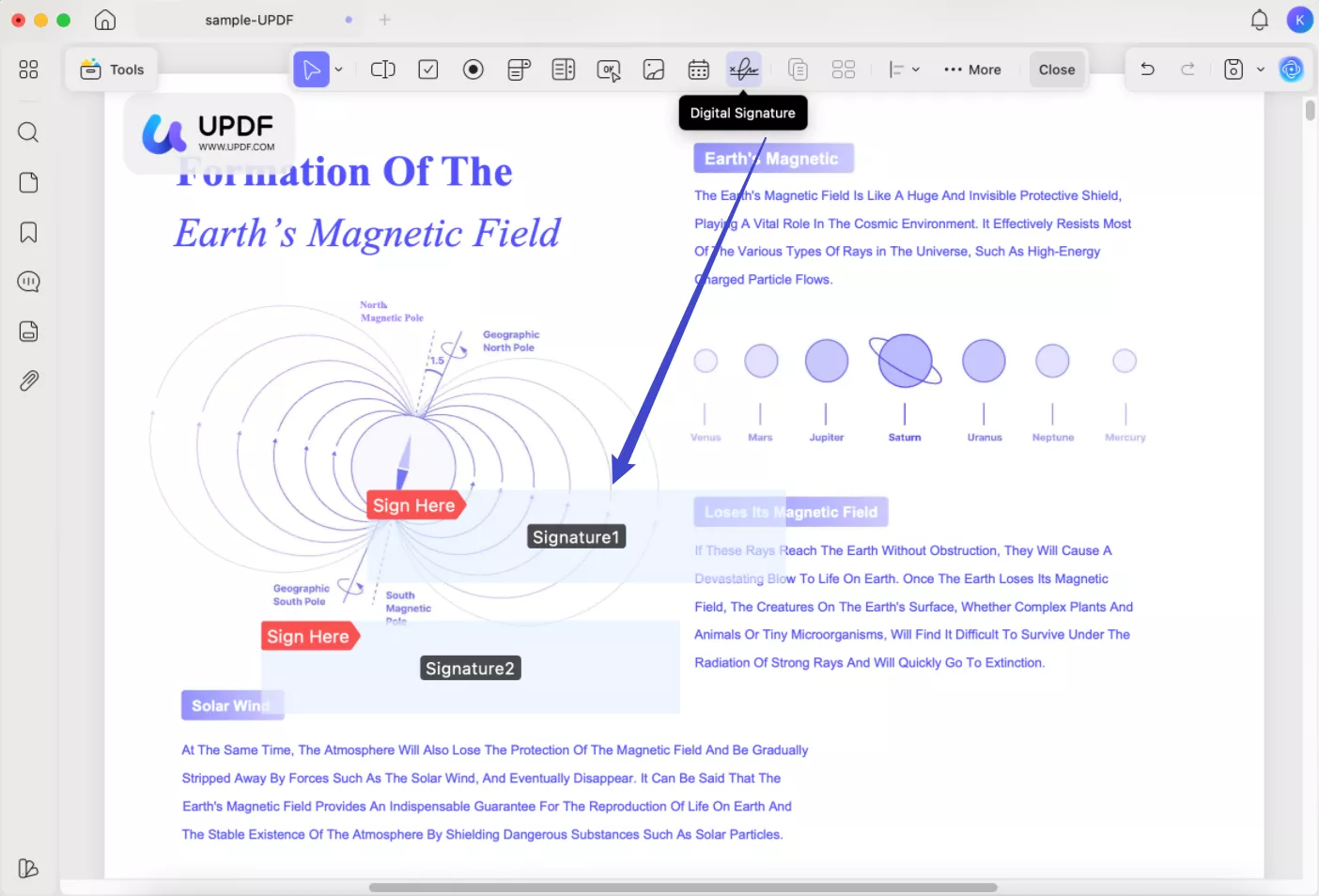
Task: Expand the selection tool dropdown arrow
Action: pos(338,70)
